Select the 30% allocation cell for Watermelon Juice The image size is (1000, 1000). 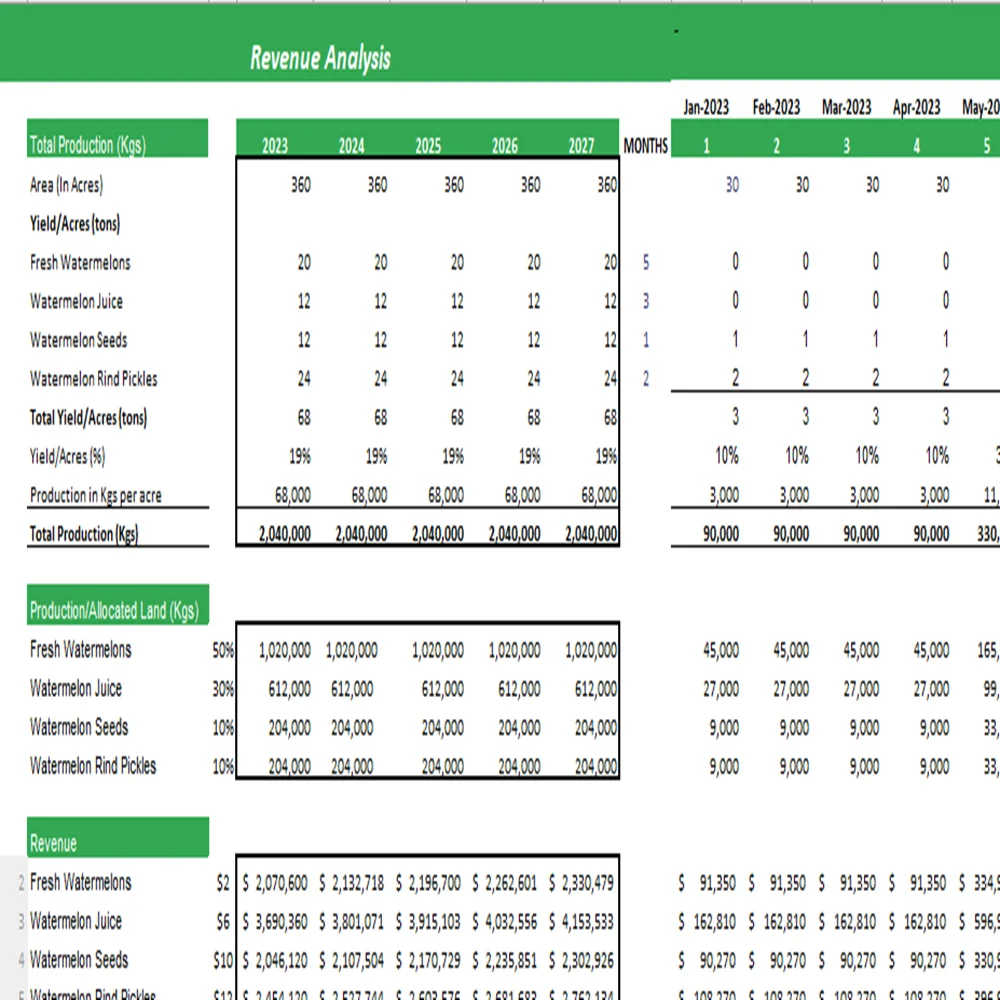click(222, 689)
